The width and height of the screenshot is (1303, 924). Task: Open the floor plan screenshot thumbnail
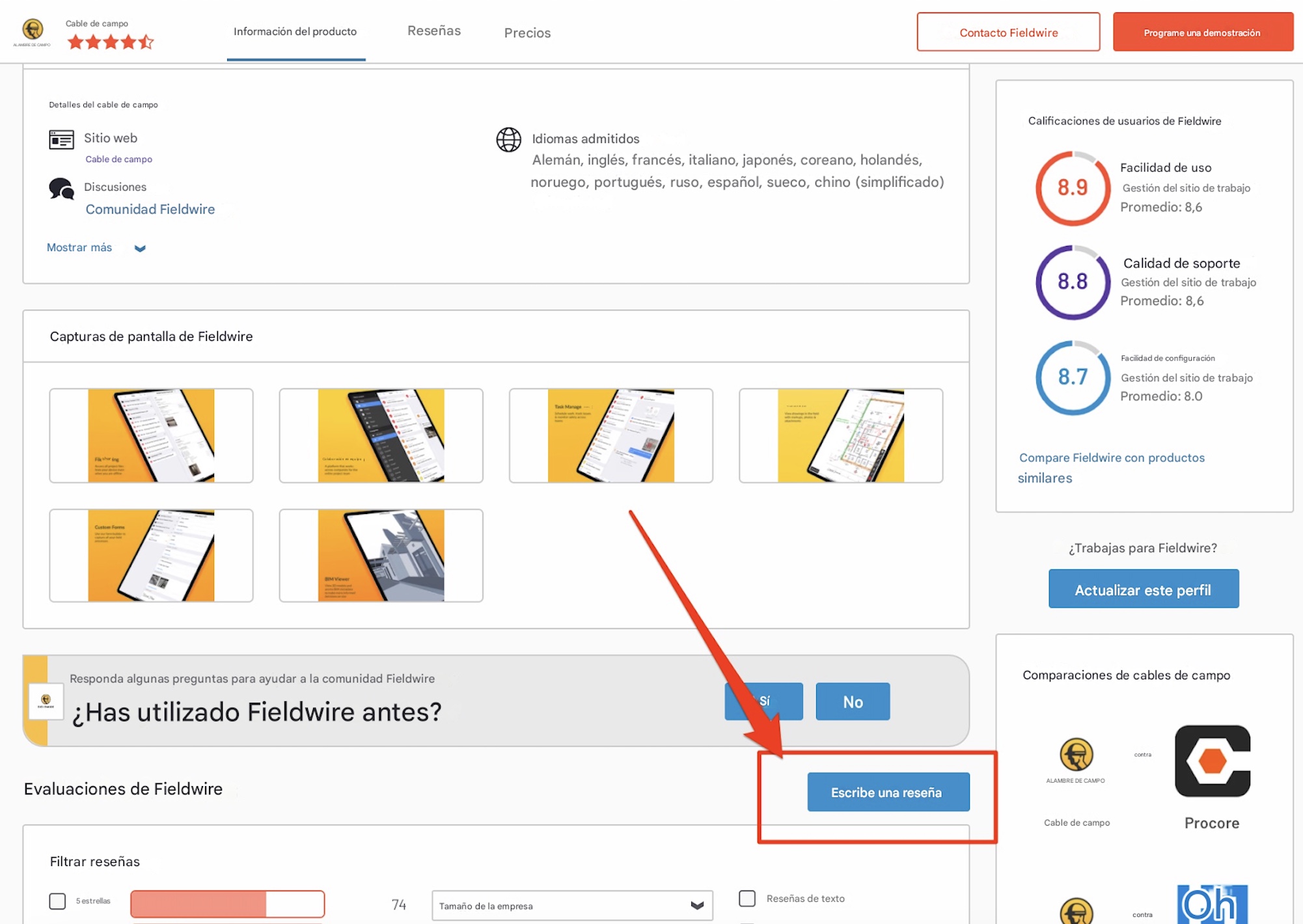click(840, 435)
